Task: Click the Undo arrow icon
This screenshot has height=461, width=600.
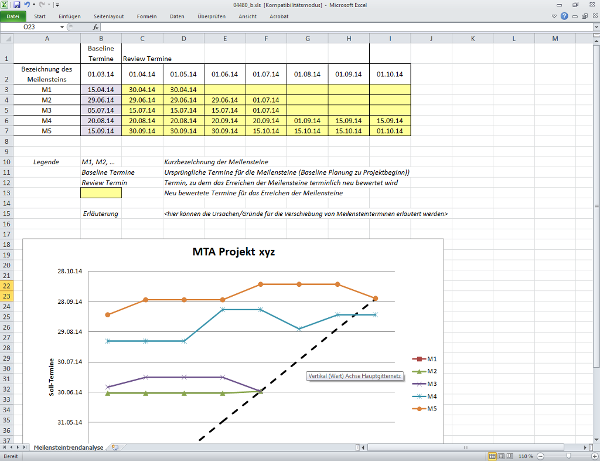Action: click(x=26, y=5)
